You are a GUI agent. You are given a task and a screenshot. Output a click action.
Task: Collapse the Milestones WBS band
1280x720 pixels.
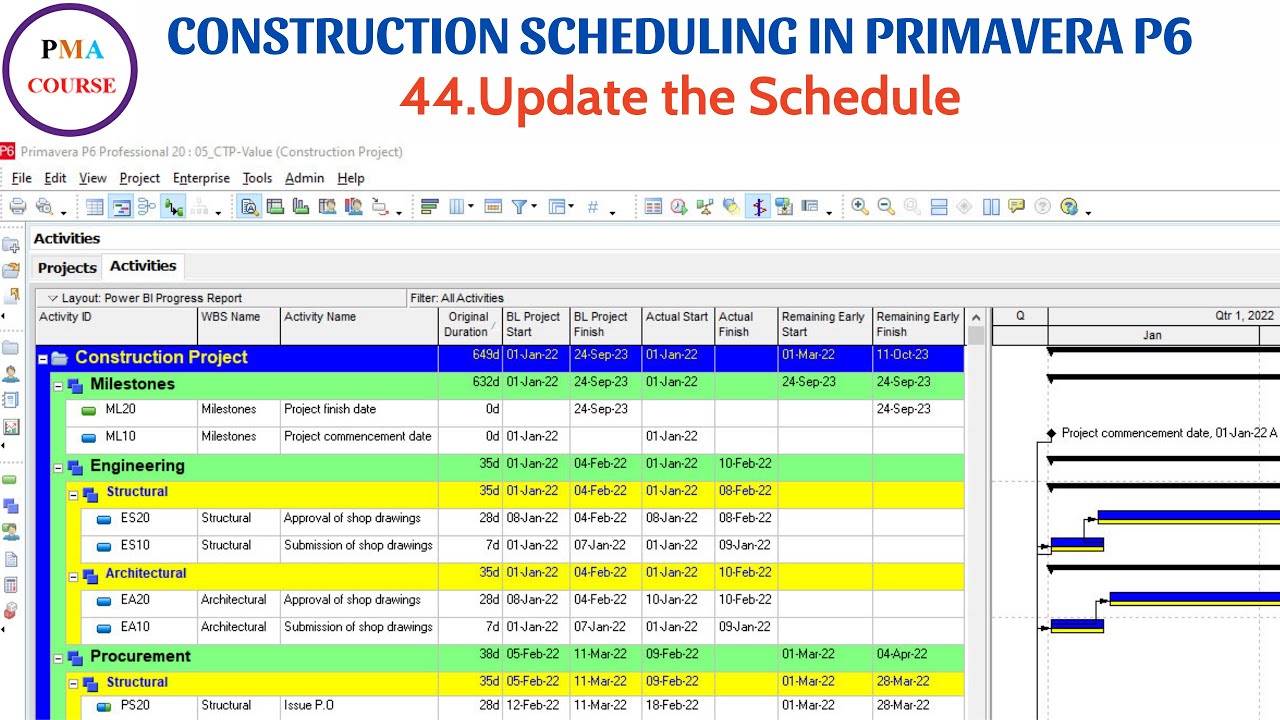(x=58, y=385)
